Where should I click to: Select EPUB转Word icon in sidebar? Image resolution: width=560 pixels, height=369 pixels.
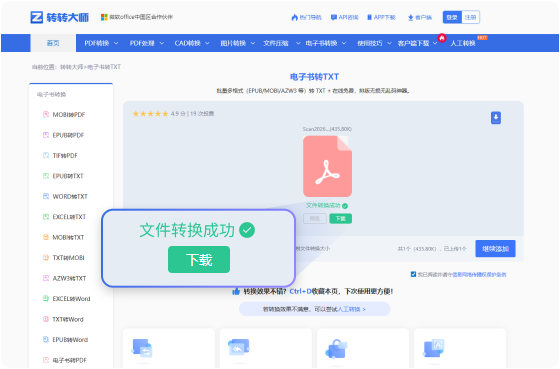46,339
